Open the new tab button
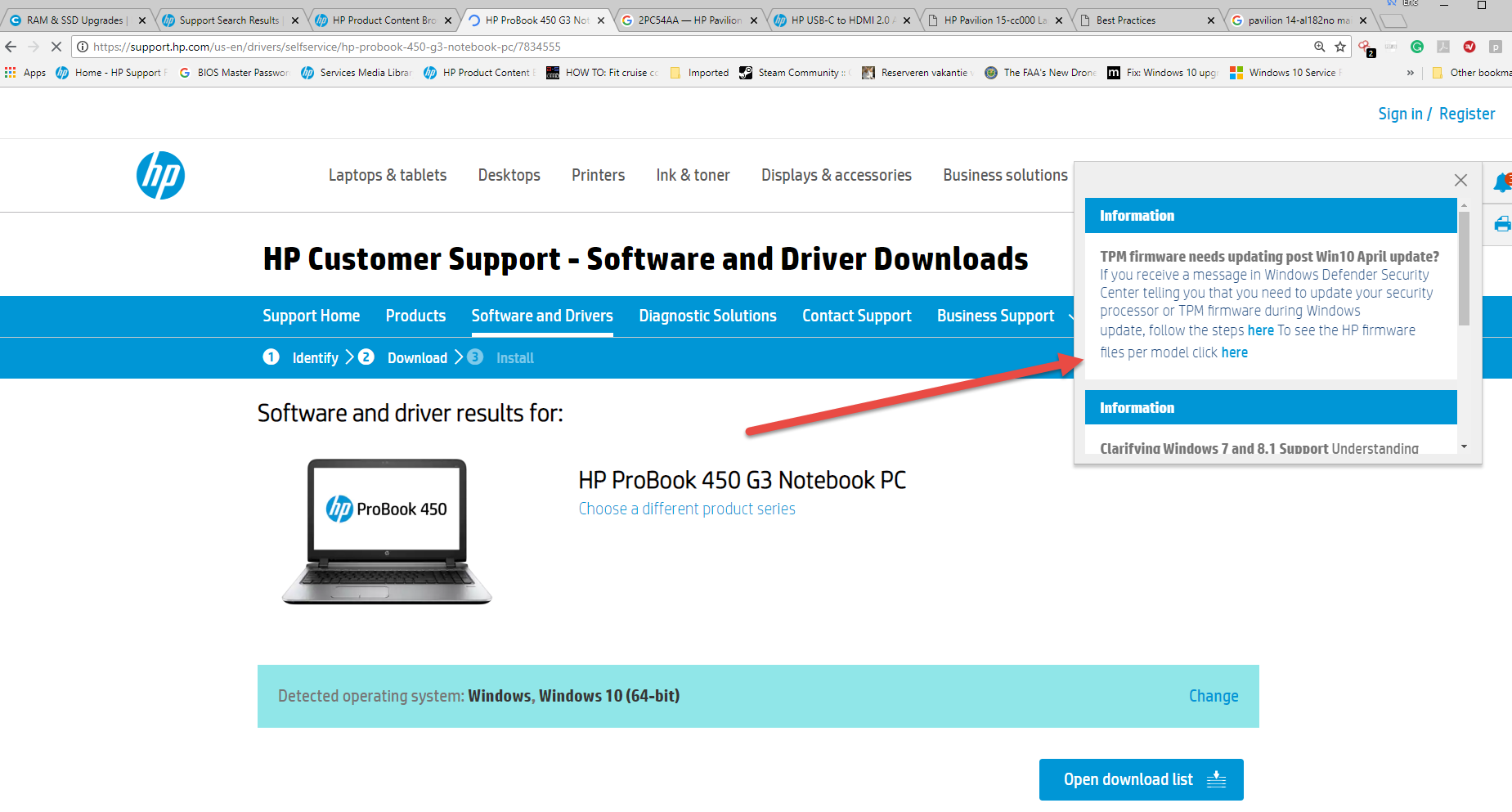Screen dimensions: 1512x812 [1393, 20]
